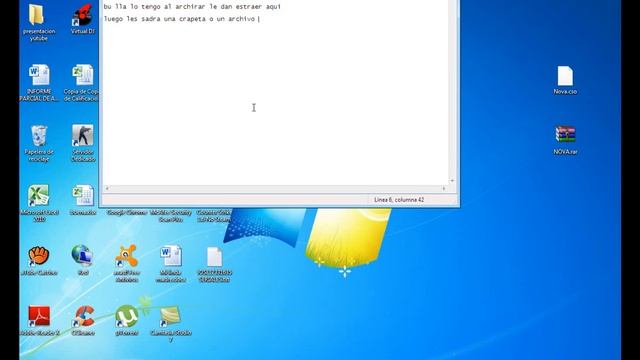640x360 pixels.
Task: Select the Copia de Copia Excel file icon
Action: click(83, 75)
